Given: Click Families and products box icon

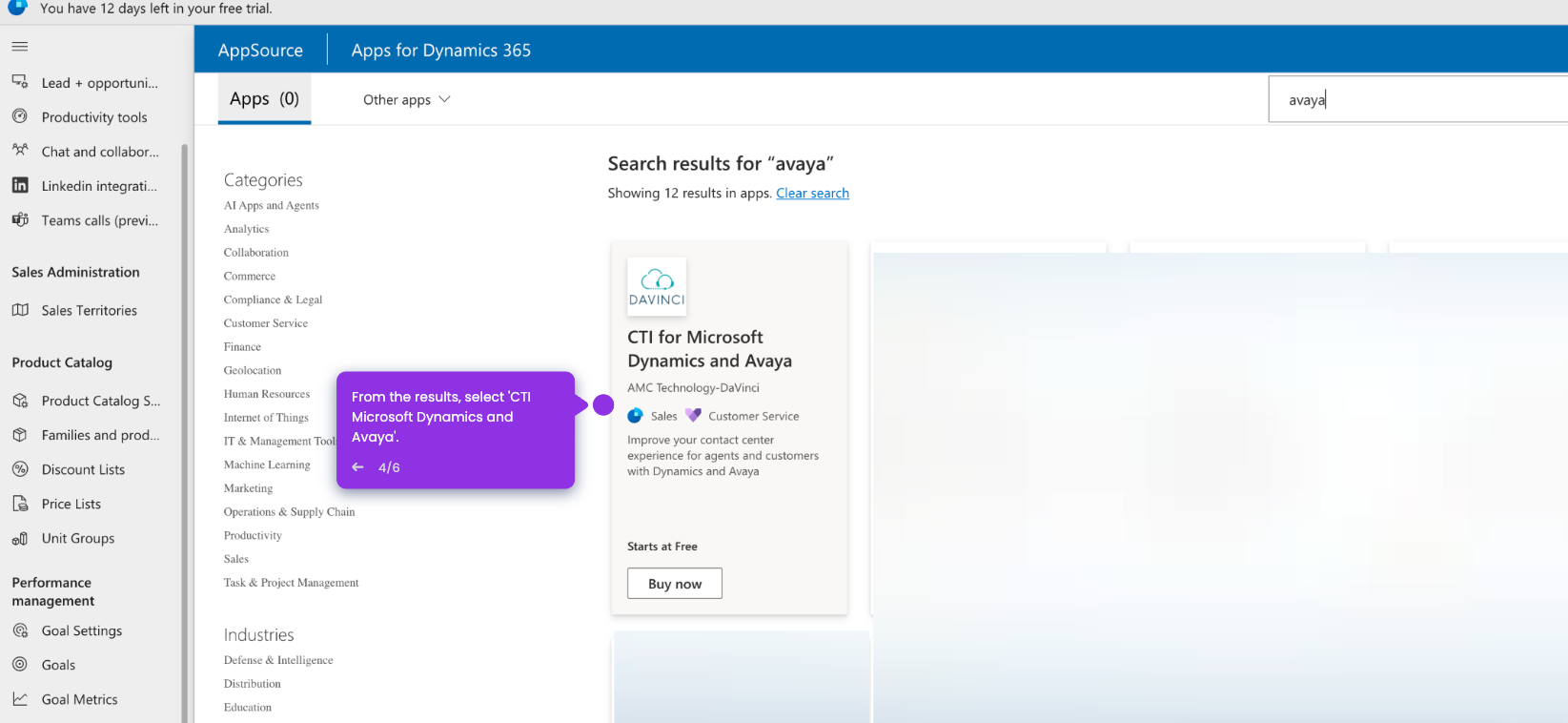Looking at the screenshot, I should (x=20, y=435).
